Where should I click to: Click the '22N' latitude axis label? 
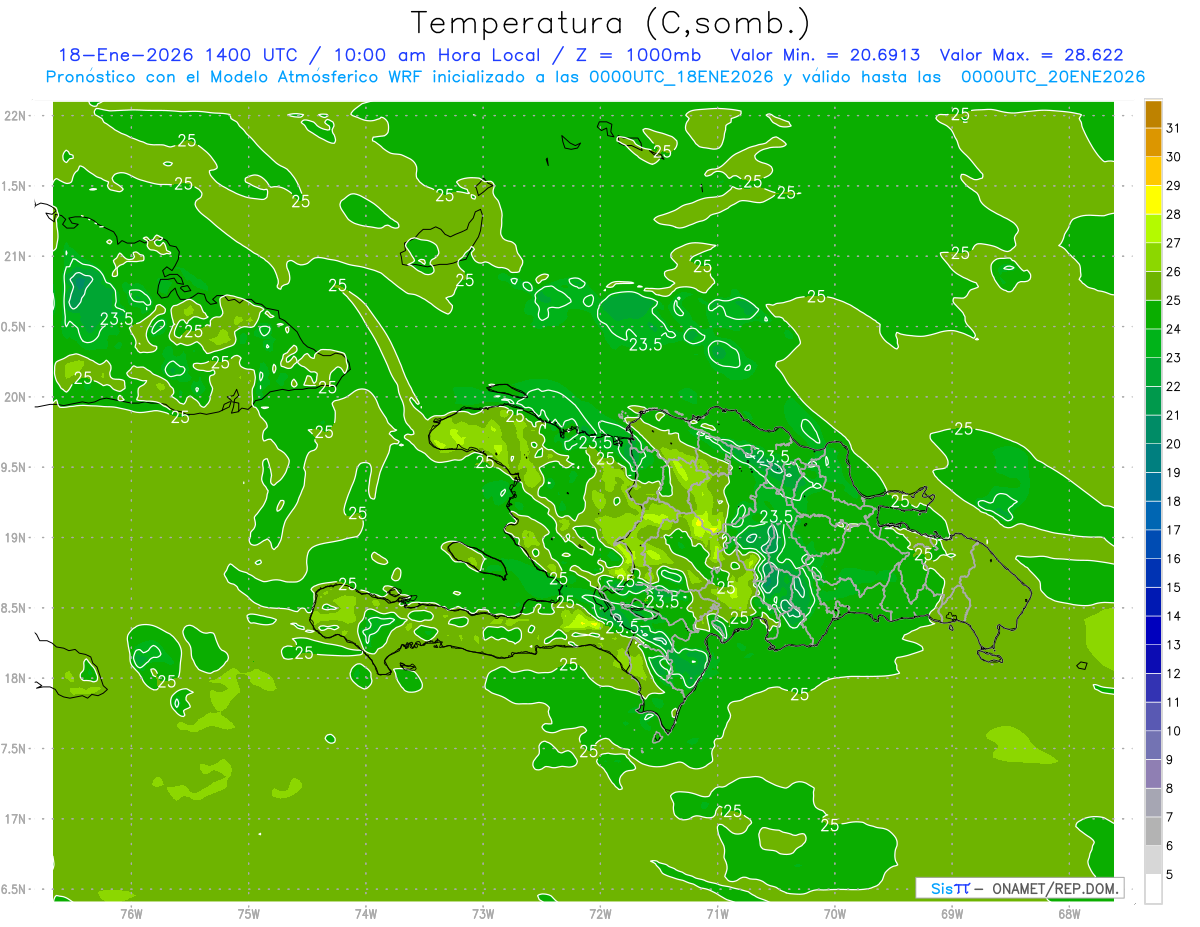pos(17,115)
